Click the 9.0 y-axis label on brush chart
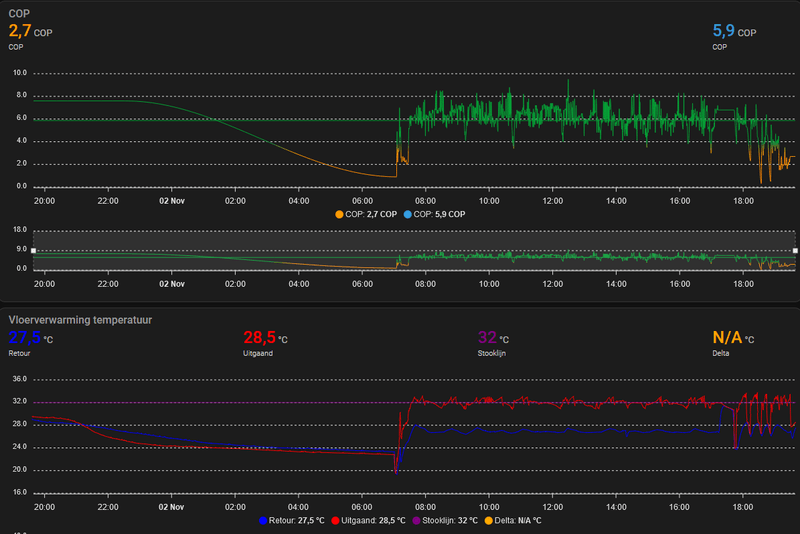800x534 pixels. [x=21, y=249]
